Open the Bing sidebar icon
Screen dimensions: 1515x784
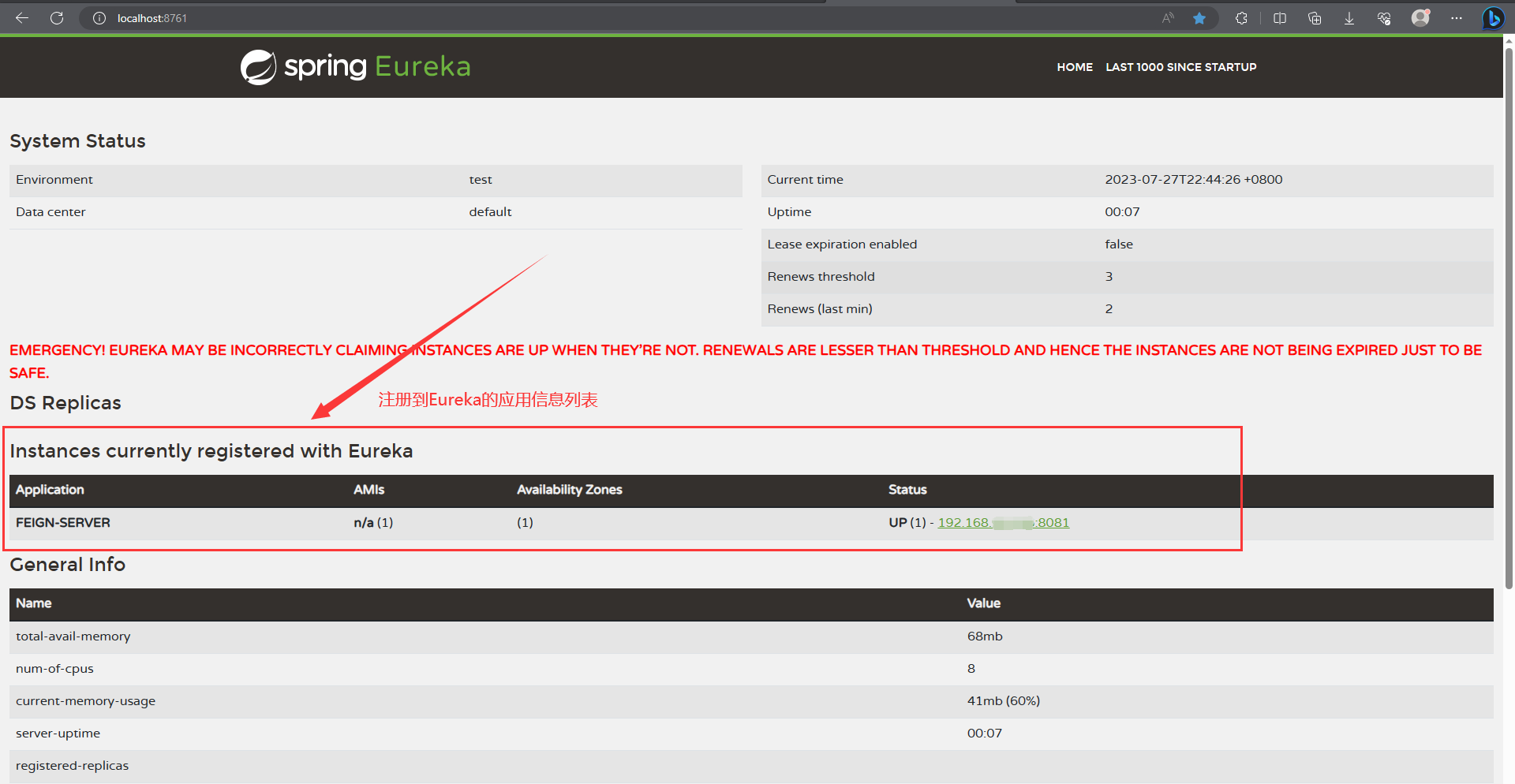(x=1492, y=17)
